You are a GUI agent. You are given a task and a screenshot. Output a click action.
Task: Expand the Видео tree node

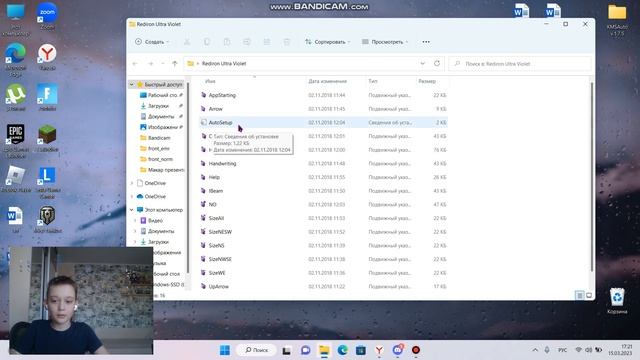click(x=136, y=220)
